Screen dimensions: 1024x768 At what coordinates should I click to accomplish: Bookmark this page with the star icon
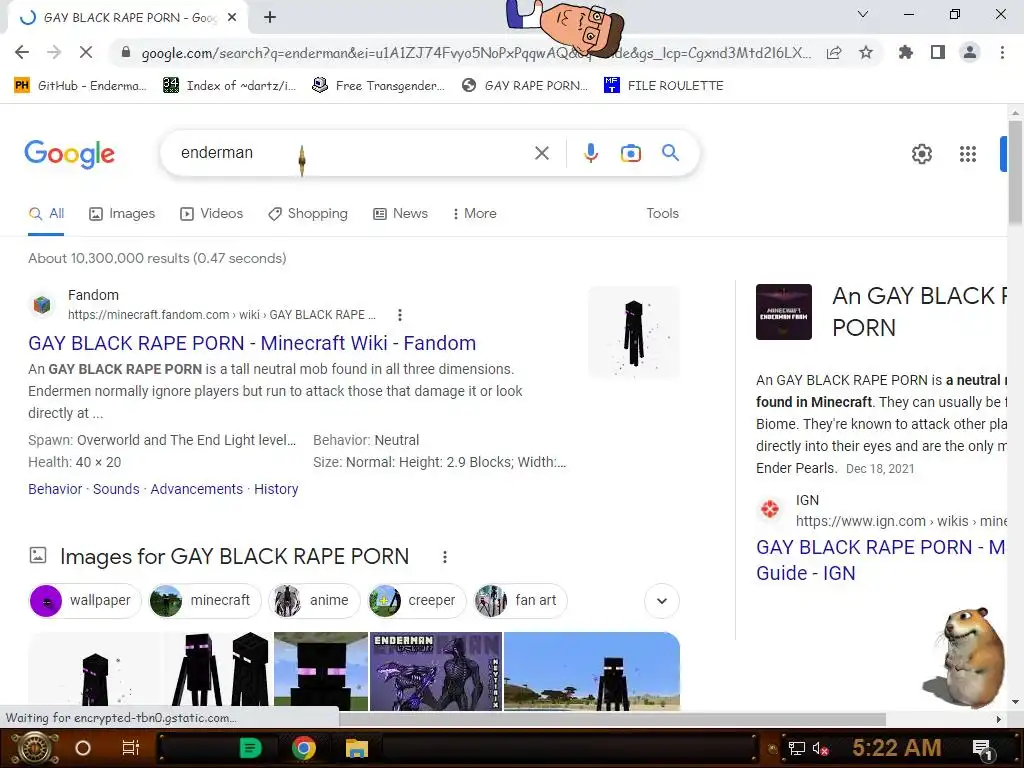866,52
